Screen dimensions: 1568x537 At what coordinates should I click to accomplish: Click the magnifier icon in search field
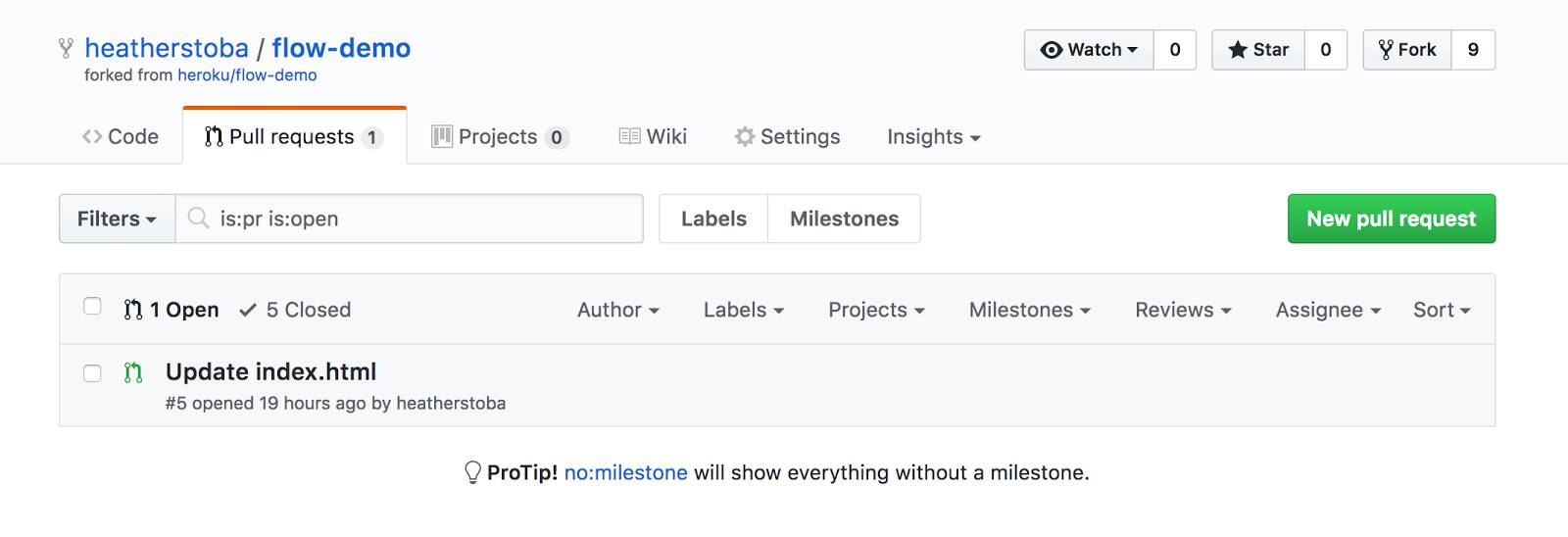point(199,218)
